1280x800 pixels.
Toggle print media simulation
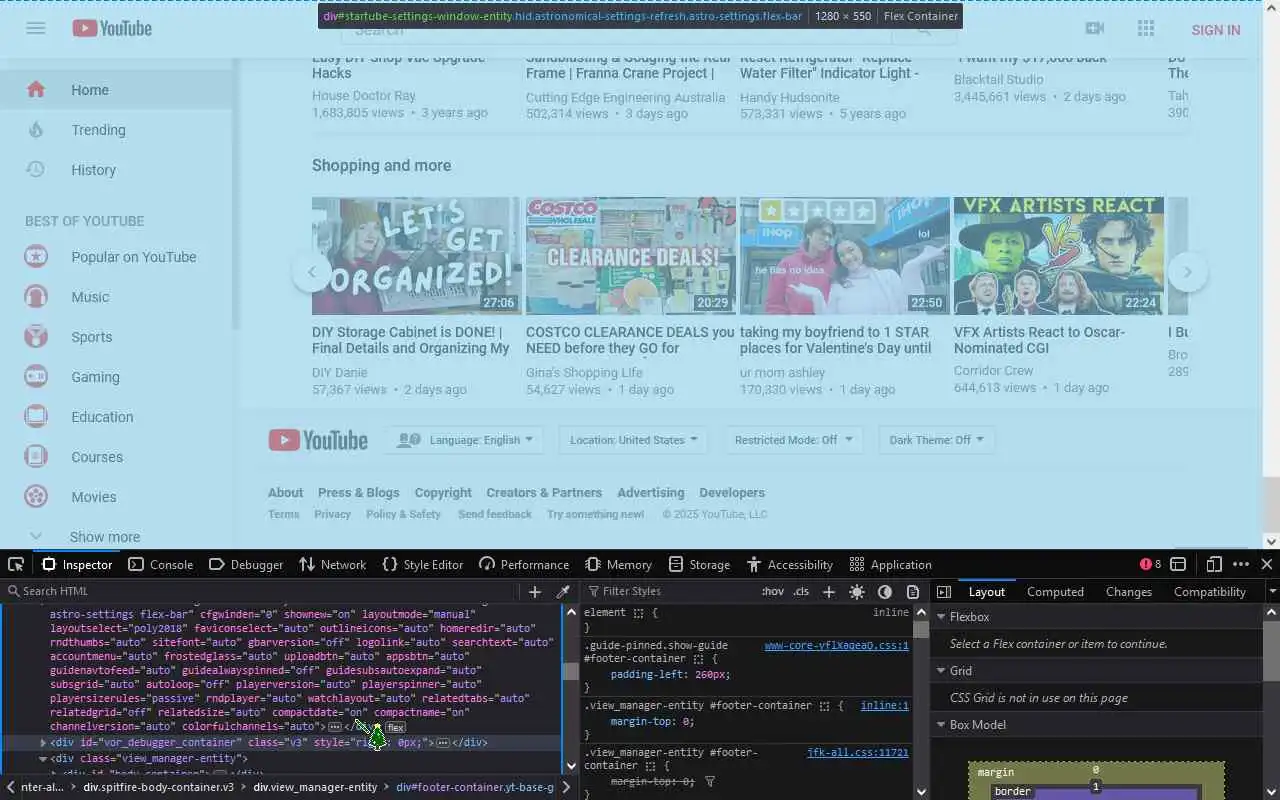(x=913, y=592)
